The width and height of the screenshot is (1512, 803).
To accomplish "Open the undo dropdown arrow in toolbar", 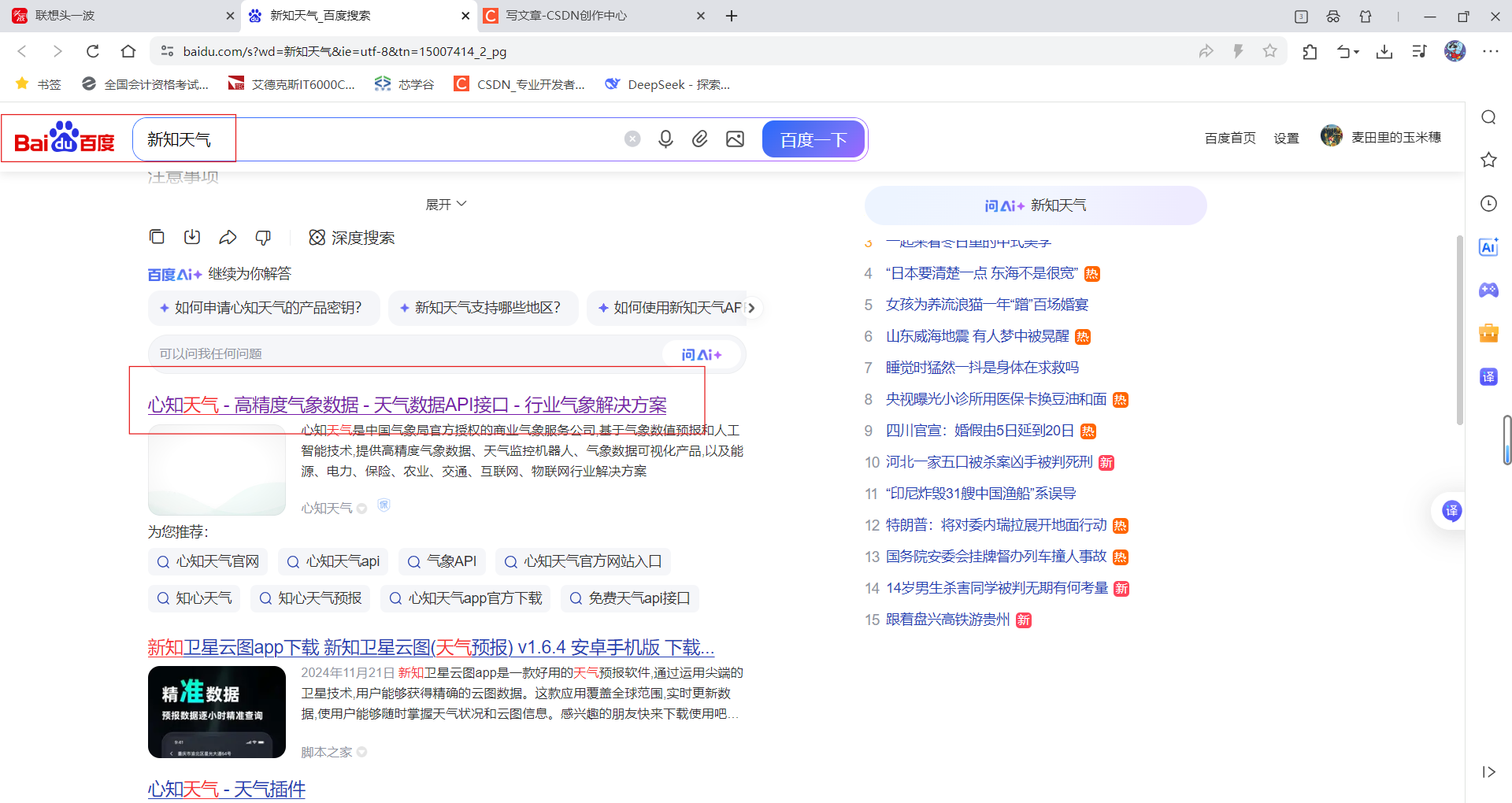I will coord(1357,52).
